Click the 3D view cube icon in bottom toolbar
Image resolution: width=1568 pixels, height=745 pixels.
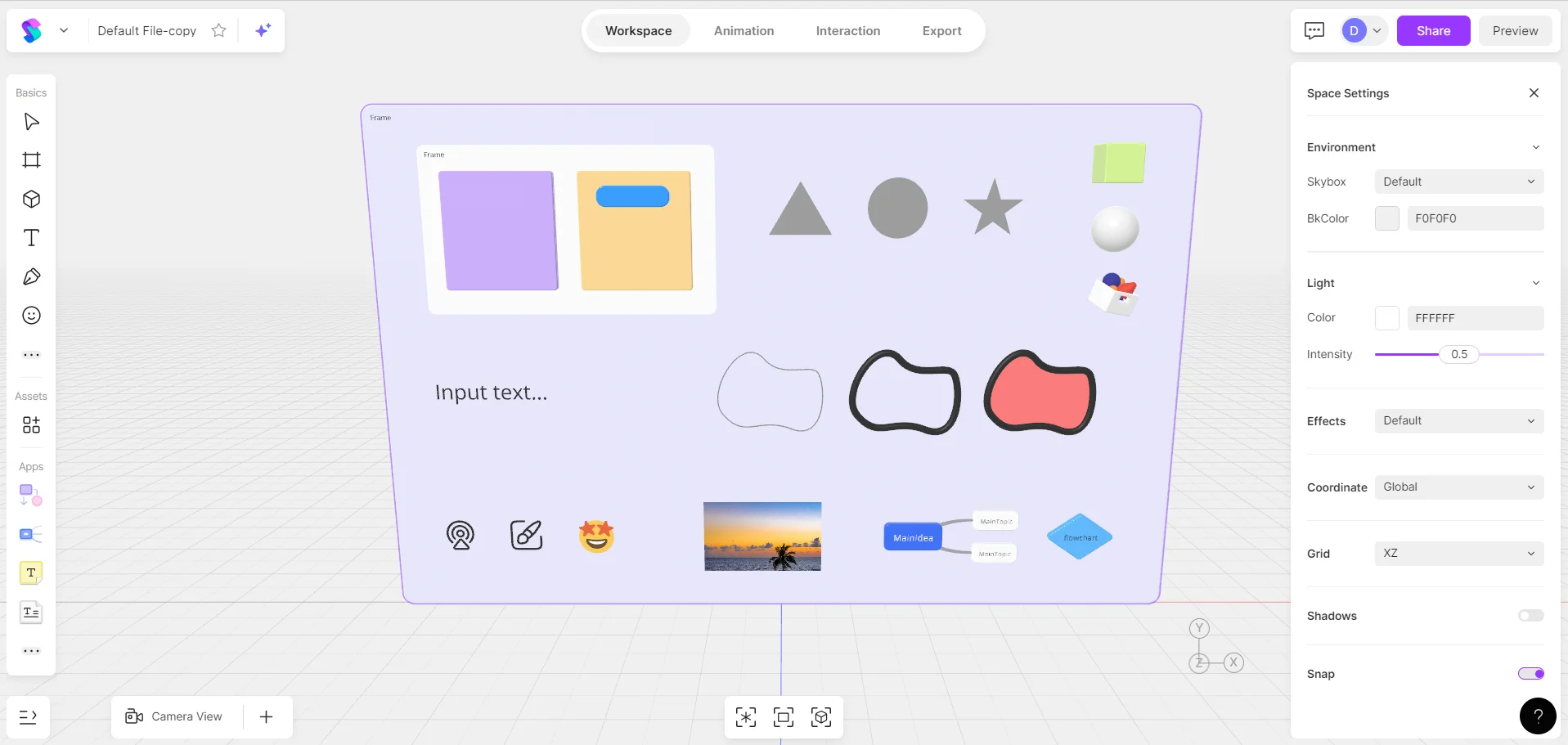click(821, 717)
